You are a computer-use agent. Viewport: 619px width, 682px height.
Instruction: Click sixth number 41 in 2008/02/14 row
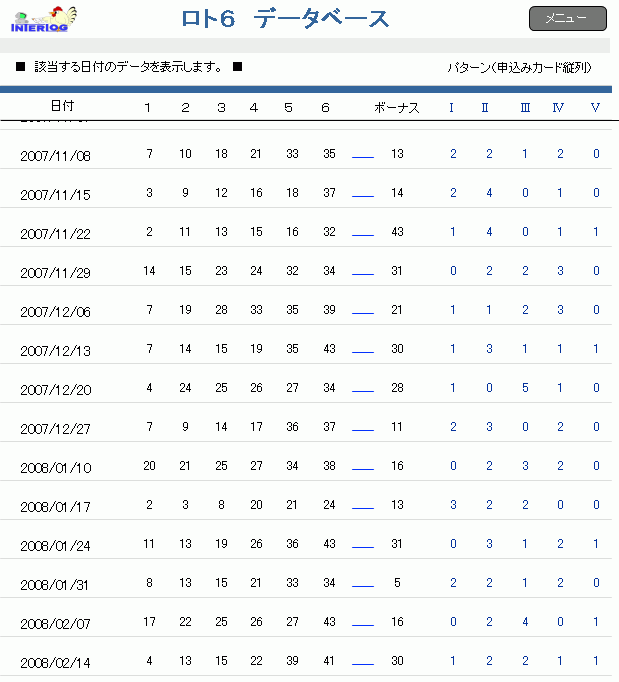[x=329, y=661]
